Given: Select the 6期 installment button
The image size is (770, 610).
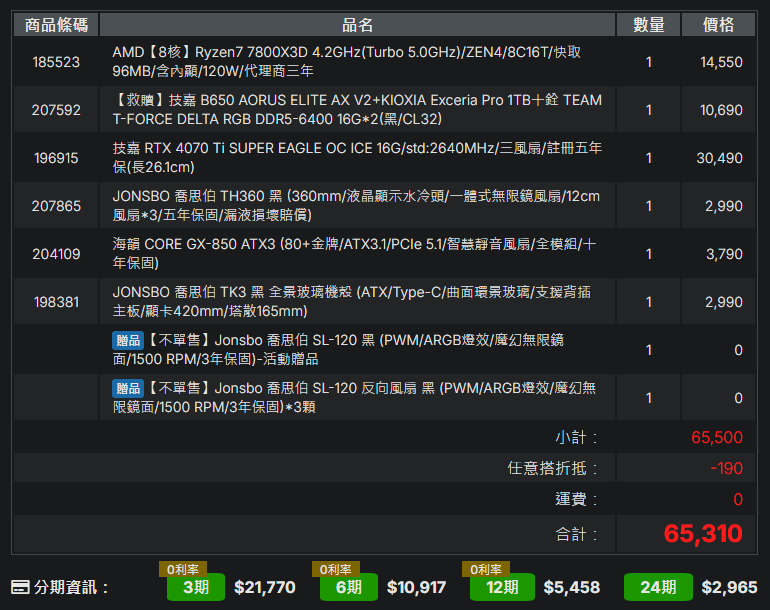Looking at the screenshot, I should pyautogui.click(x=349, y=587).
